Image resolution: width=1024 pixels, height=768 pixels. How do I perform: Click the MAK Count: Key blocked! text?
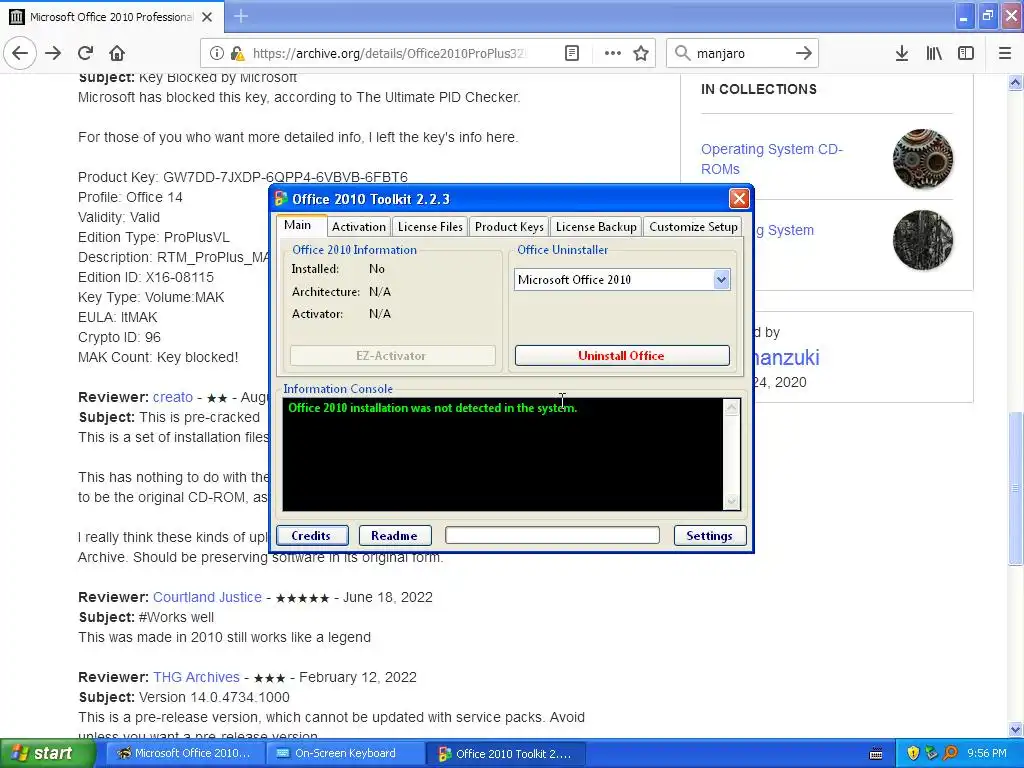click(x=158, y=357)
